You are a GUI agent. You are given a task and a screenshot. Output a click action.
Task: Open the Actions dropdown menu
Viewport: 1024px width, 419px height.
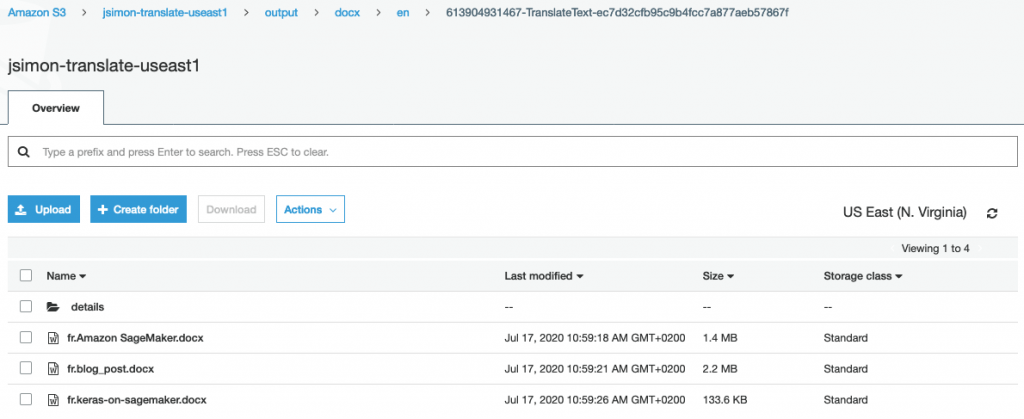pyautogui.click(x=310, y=210)
